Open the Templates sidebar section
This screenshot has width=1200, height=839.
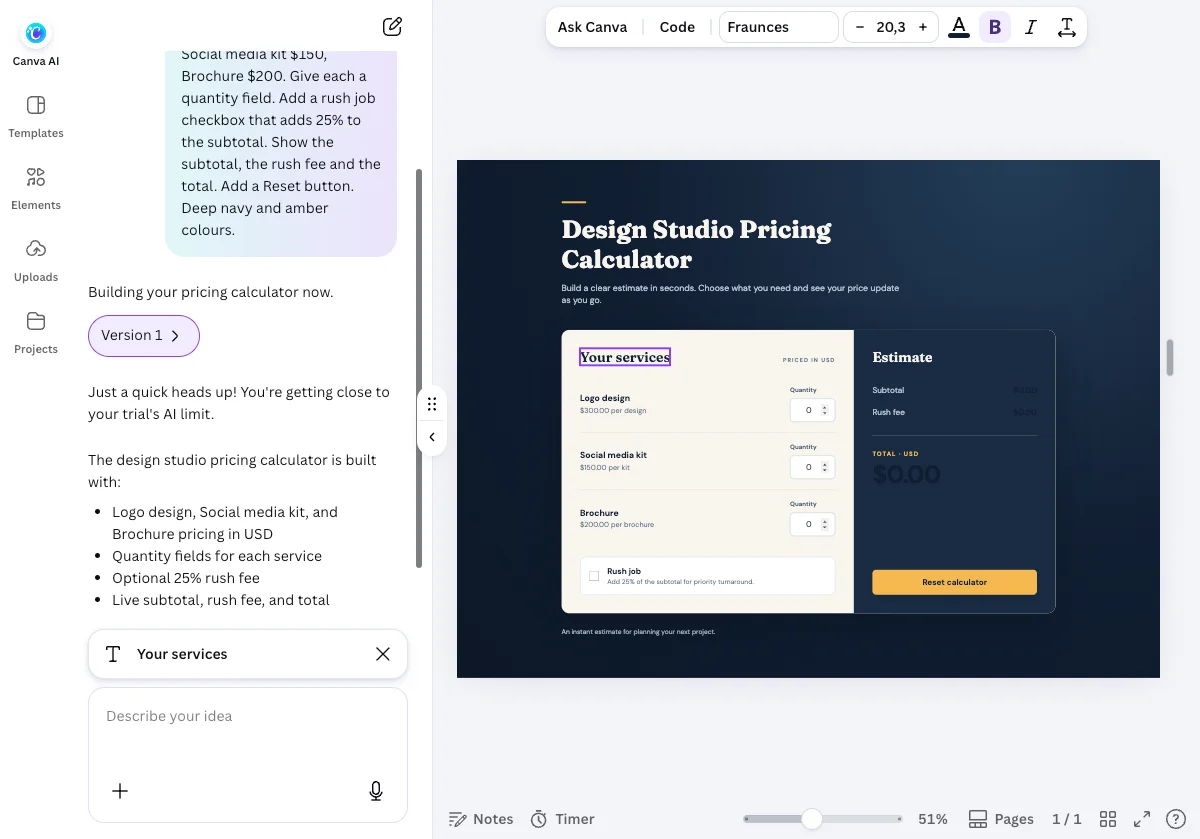click(x=36, y=116)
